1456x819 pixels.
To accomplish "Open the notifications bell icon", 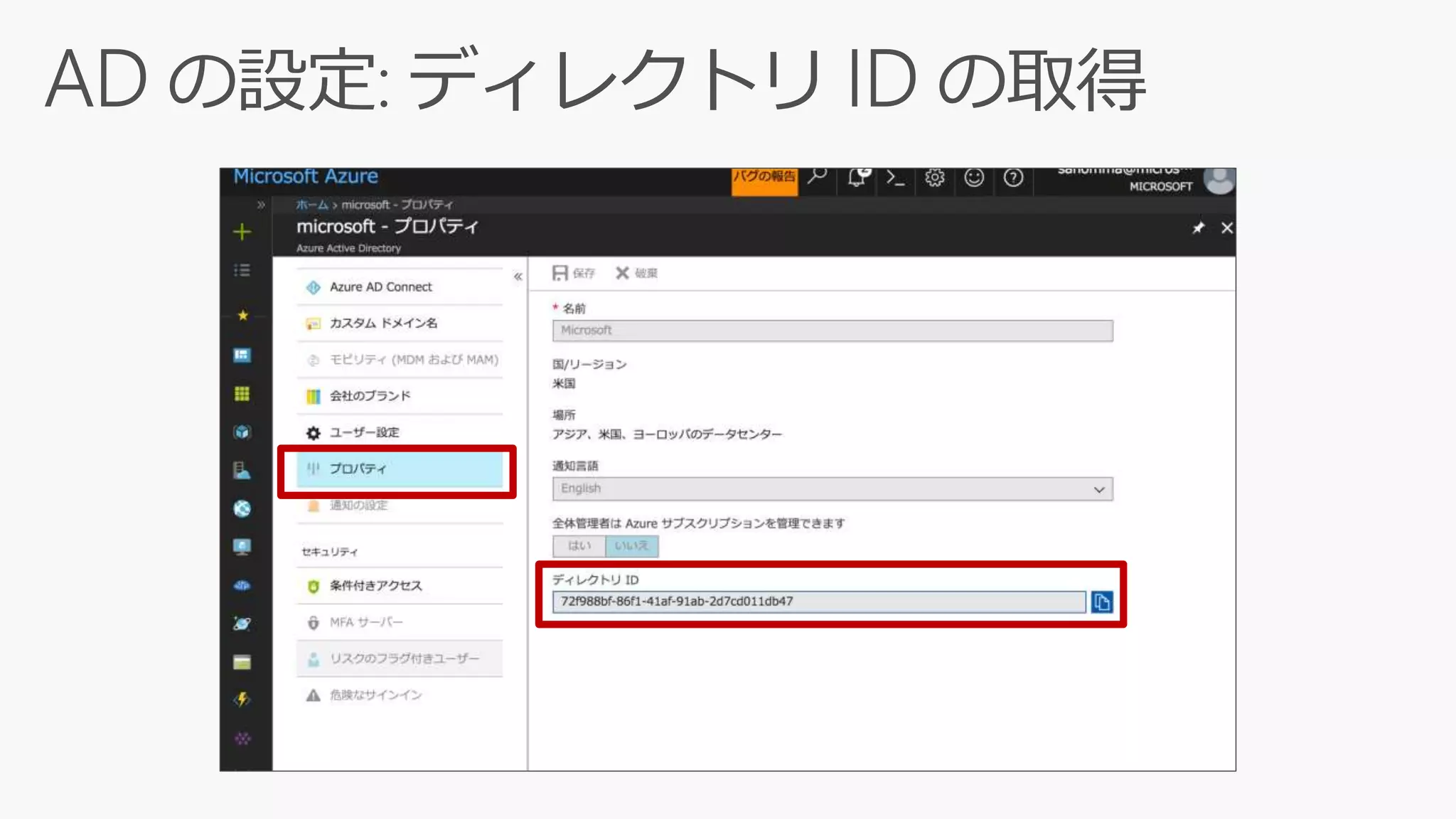I will pyautogui.click(x=857, y=178).
